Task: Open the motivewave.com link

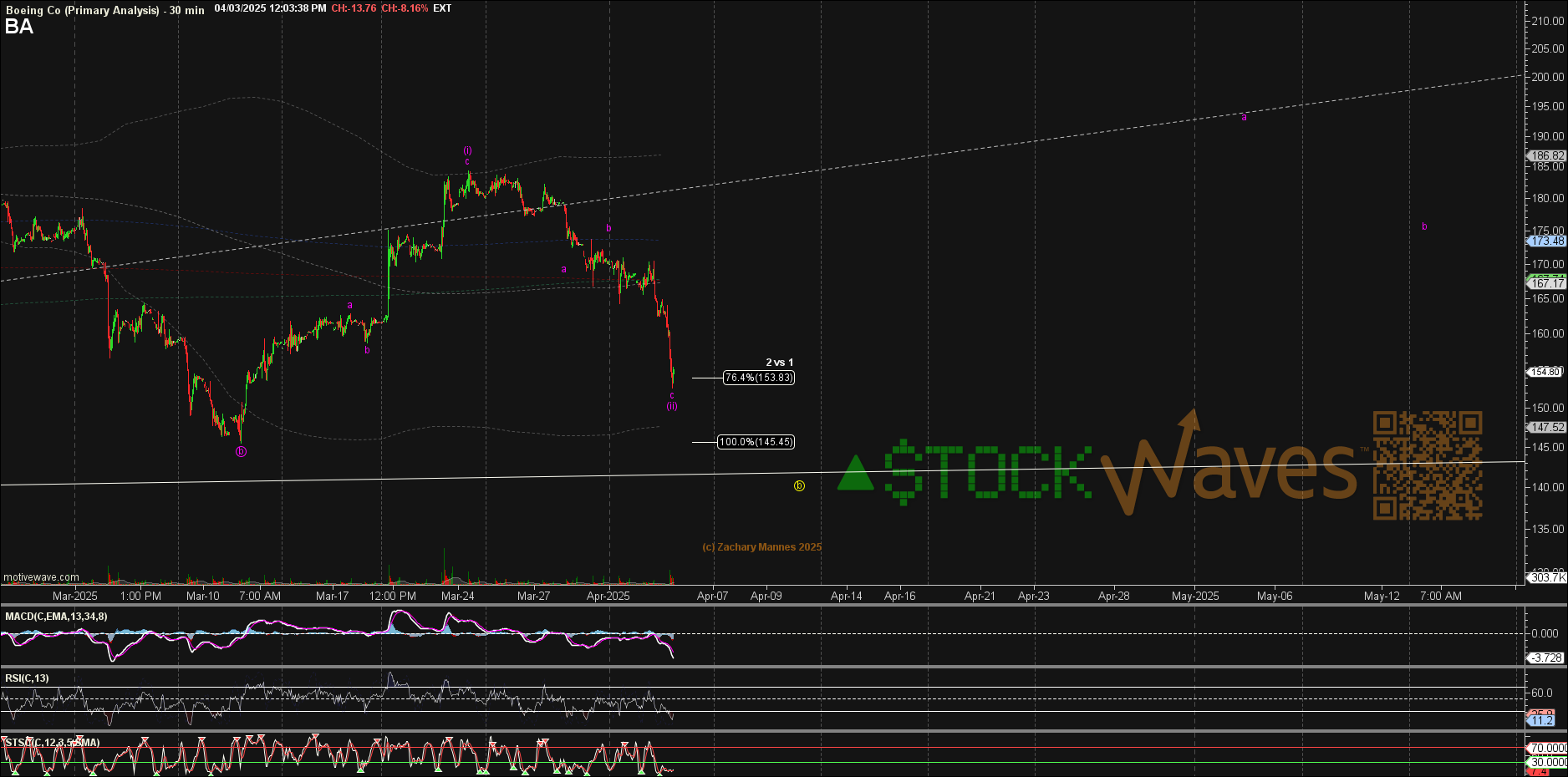Action: (x=41, y=577)
